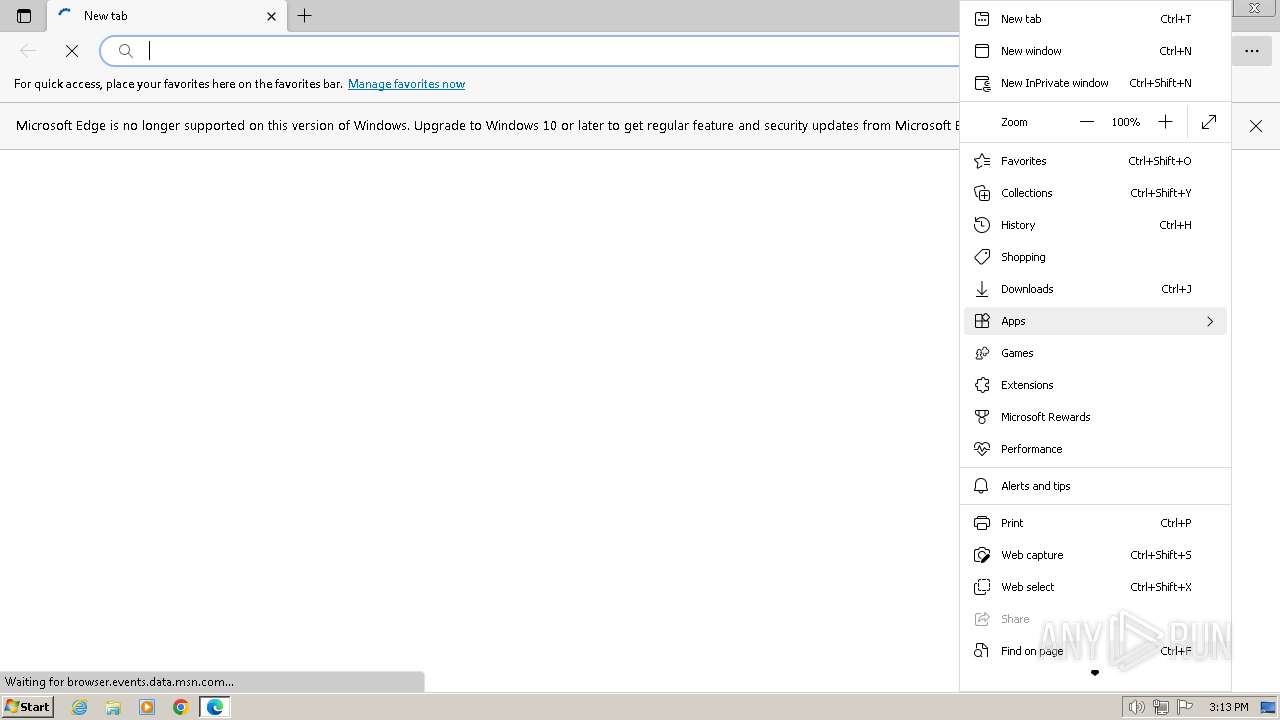Click the Extensions puzzle icon
The height and width of the screenshot is (720, 1280).
(x=982, y=385)
